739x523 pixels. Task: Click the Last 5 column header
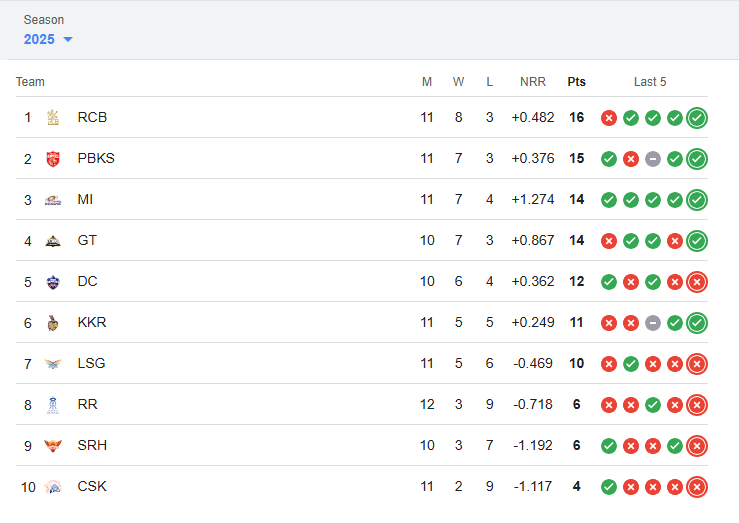point(650,82)
